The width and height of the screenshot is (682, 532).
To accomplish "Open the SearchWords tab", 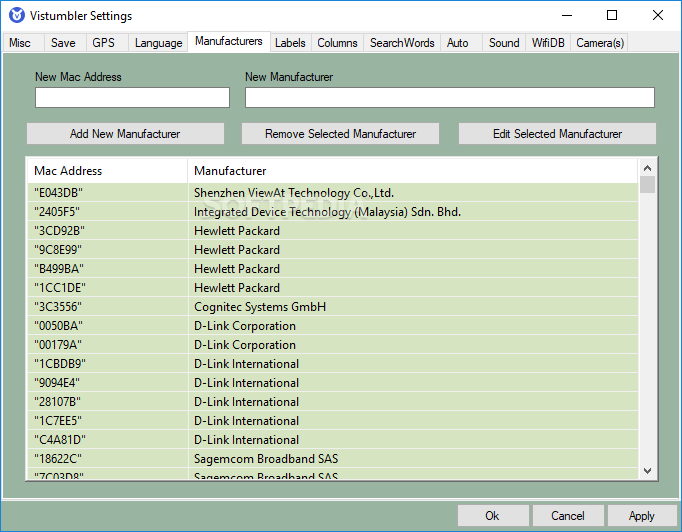I will [402, 43].
